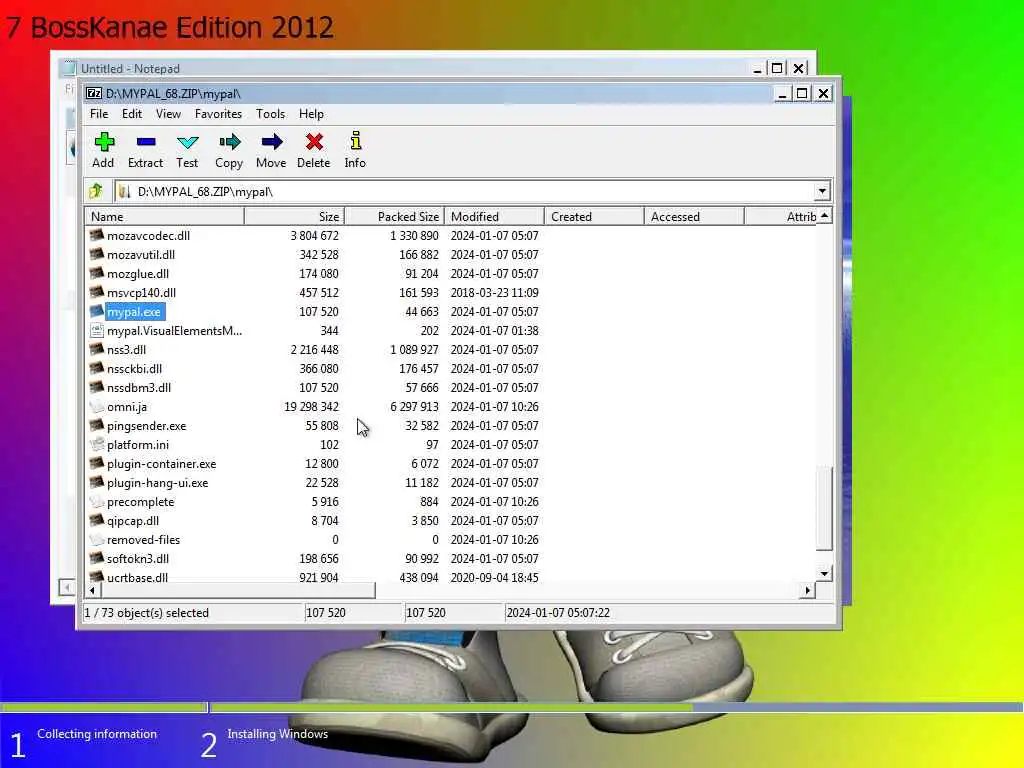This screenshot has width=1024, height=768.
Task: Select plugin-hang-ui.exe in the list
Action: (x=157, y=483)
